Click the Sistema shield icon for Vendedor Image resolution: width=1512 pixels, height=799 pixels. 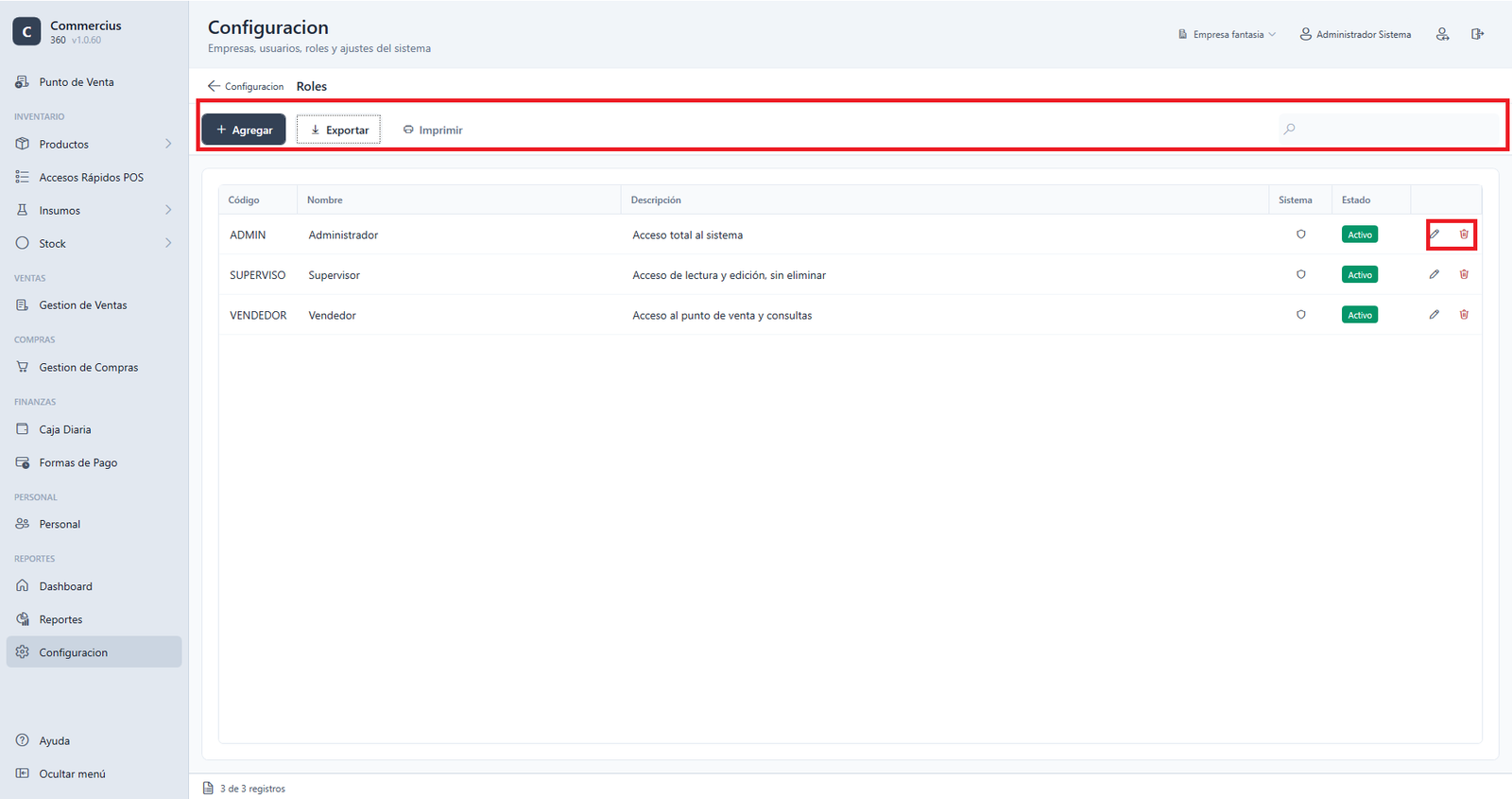coord(1301,315)
